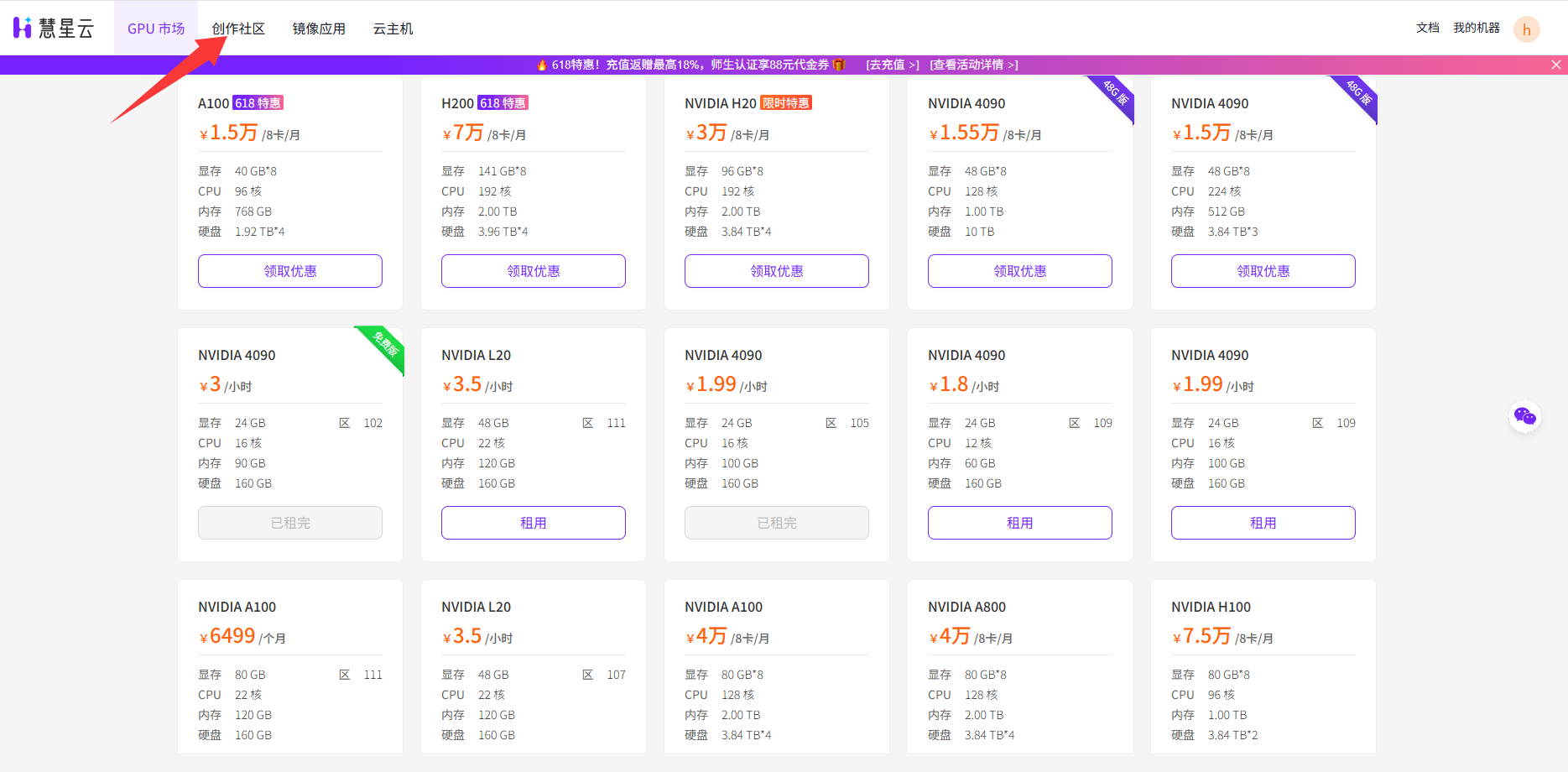Viewport: 1568px width, 772px height.
Task: Click 租用 on the NVIDIA L20 ¥3.5 card
Action: (x=534, y=523)
